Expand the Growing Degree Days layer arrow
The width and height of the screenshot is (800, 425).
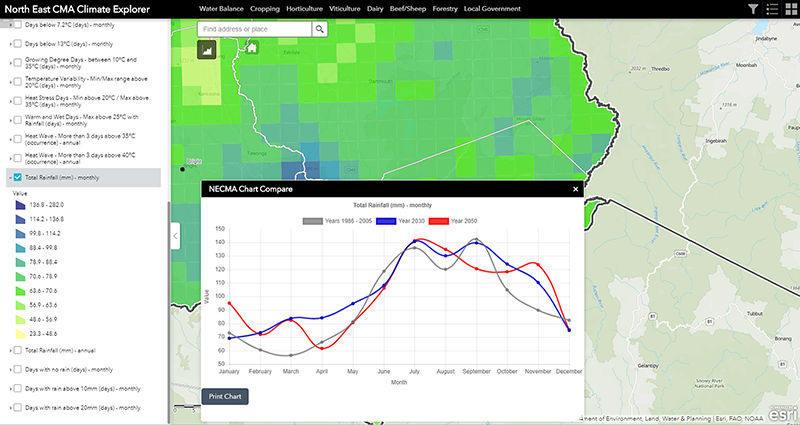[x=9, y=62]
